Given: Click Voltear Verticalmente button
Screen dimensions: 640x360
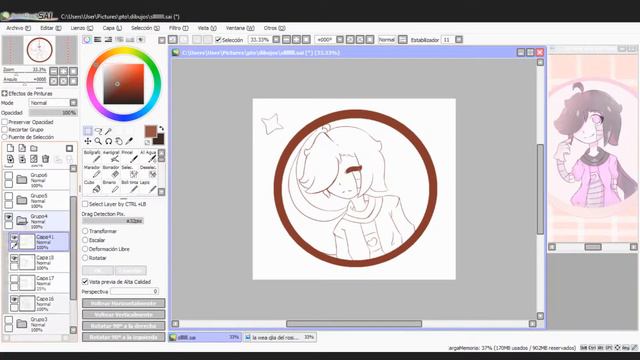Looking at the screenshot, I should tap(124, 315).
